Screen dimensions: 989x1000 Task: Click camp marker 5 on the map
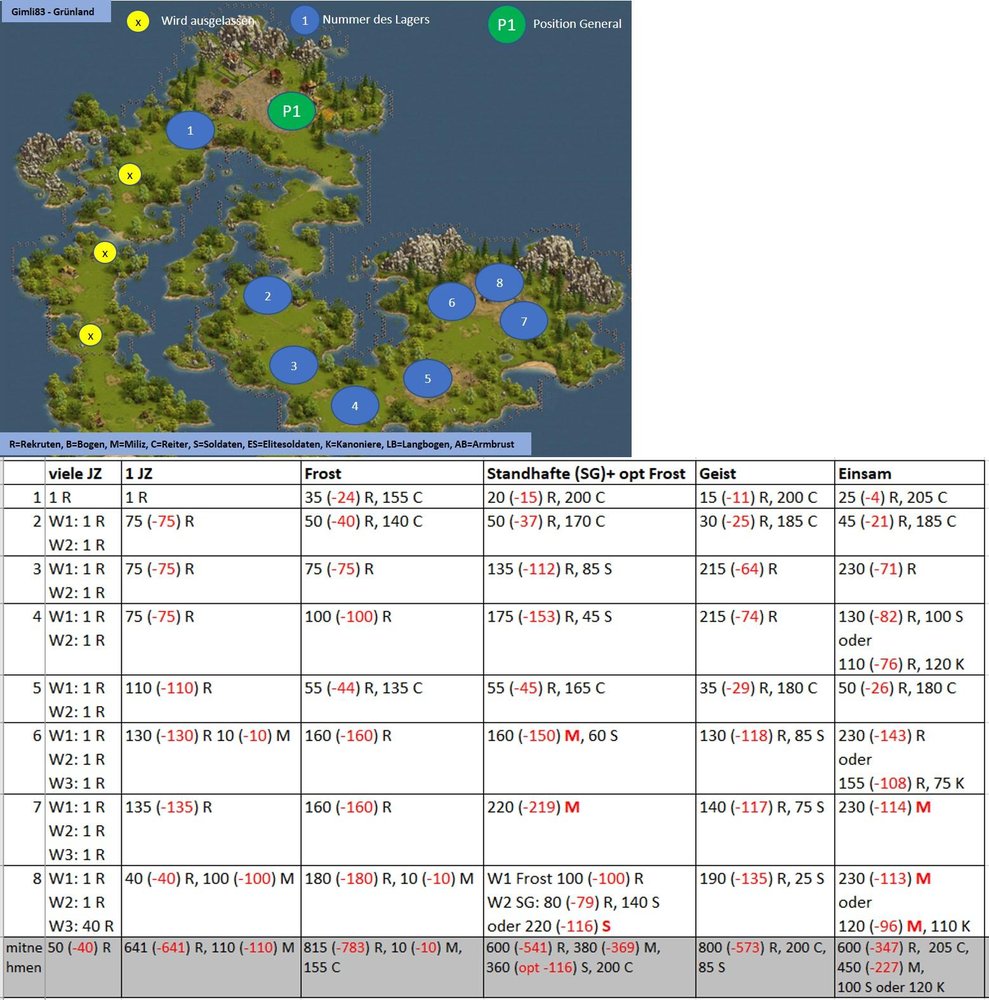click(x=428, y=378)
